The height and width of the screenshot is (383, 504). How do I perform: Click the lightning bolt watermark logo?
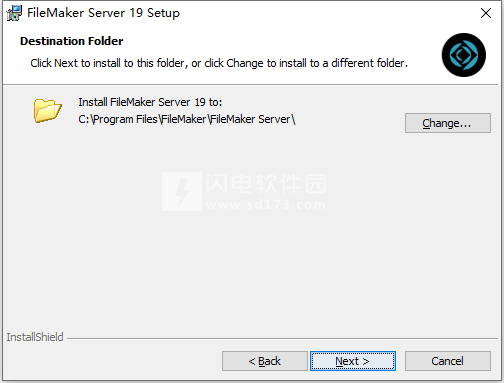click(182, 191)
